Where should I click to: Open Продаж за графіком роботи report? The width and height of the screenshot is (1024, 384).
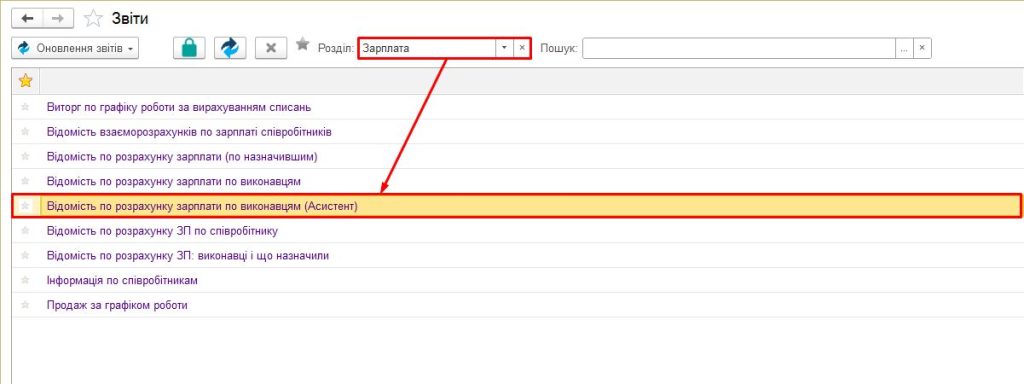click(118, 305)
